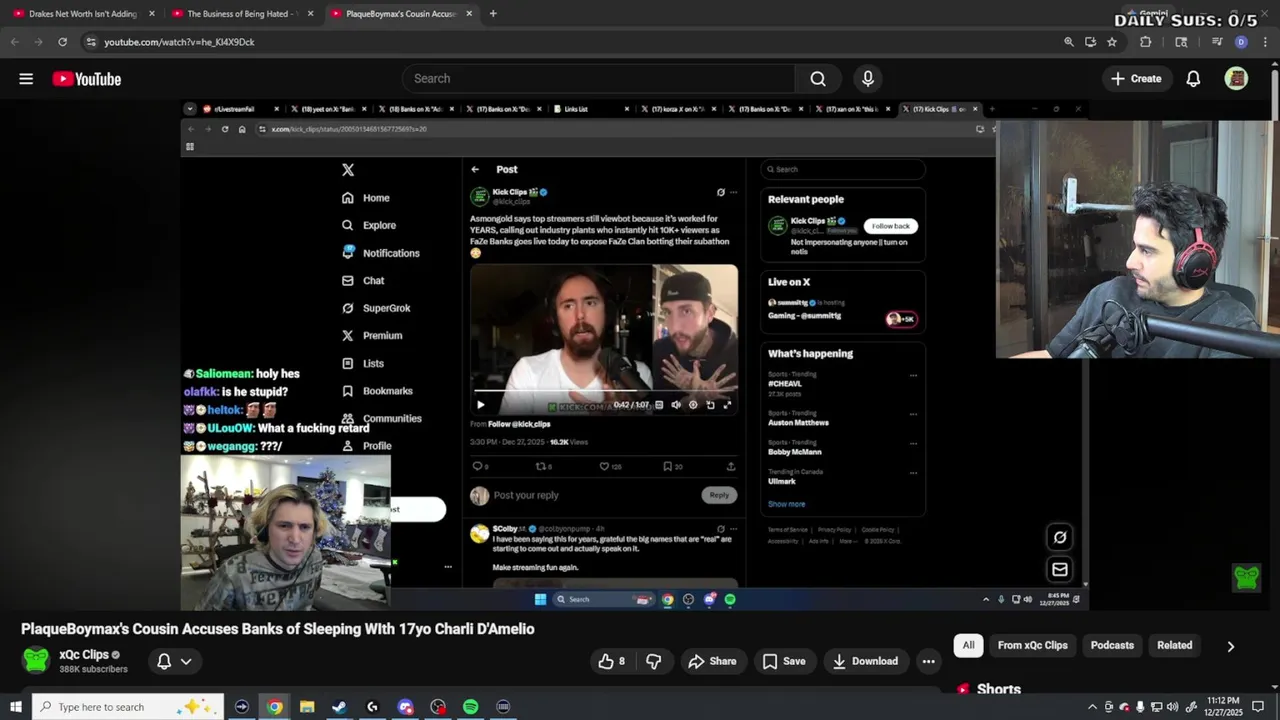Go to the YouTube home logo
The width and height of the screenshot is (1280, 720).
pyautogui.click(x=86, y=79)
